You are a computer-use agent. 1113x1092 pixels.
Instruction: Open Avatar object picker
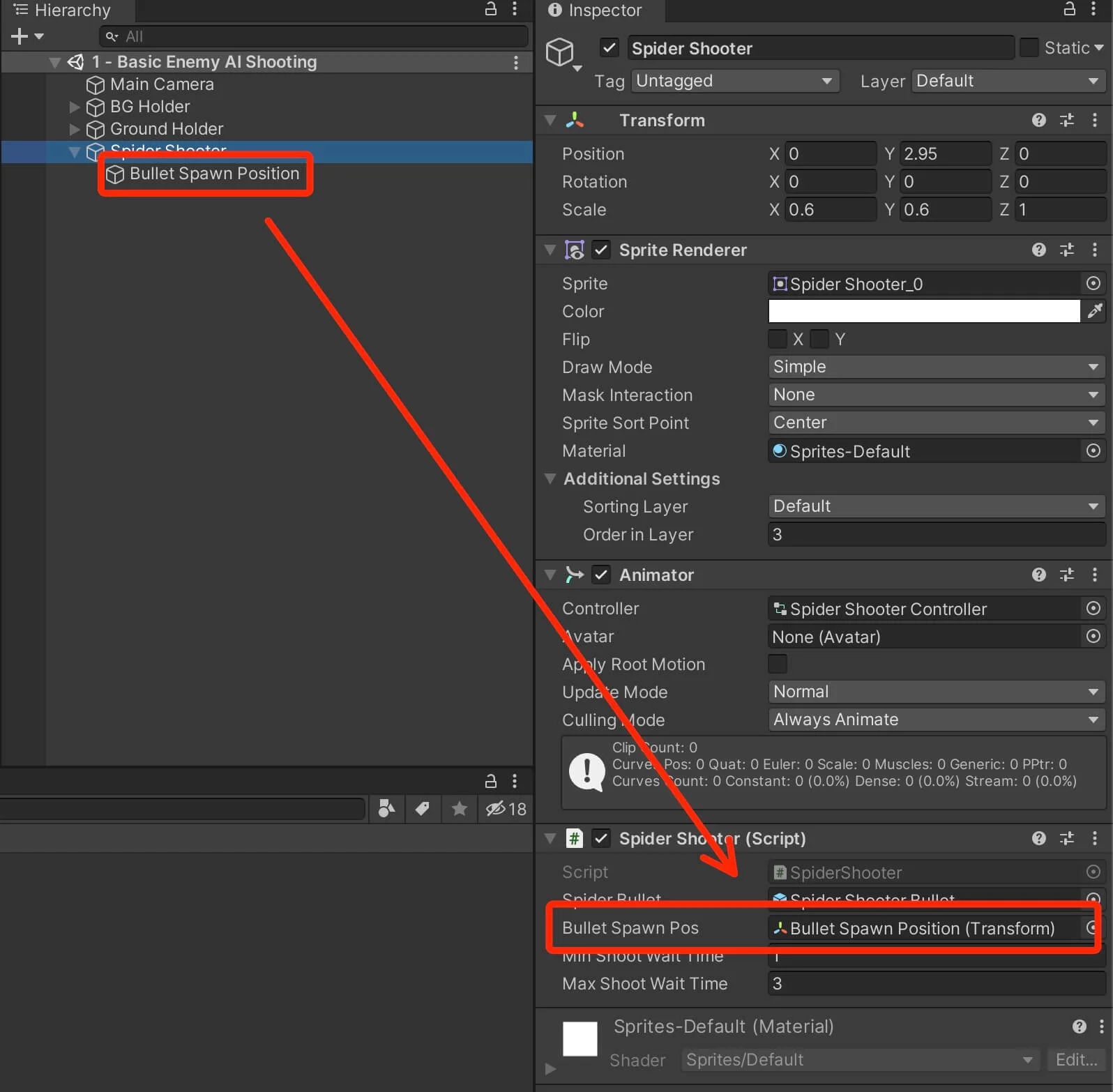pyautogui.click(x=1093, y=636)
